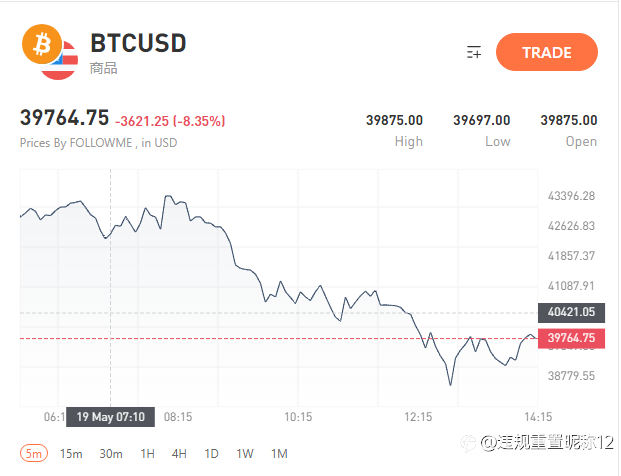This screenshot has width=621, height=476.
Task: Click the Prices By FOLLOWME text
Action: 76,143
